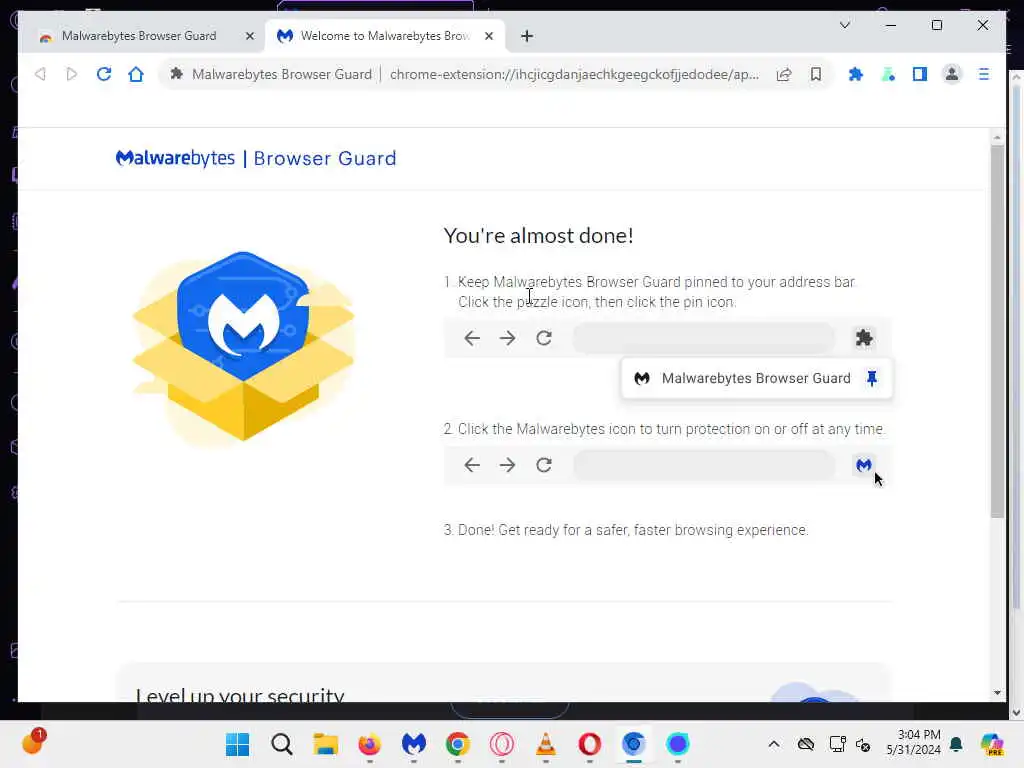
Task: Open Windows taskbar search
Action: 281,744
